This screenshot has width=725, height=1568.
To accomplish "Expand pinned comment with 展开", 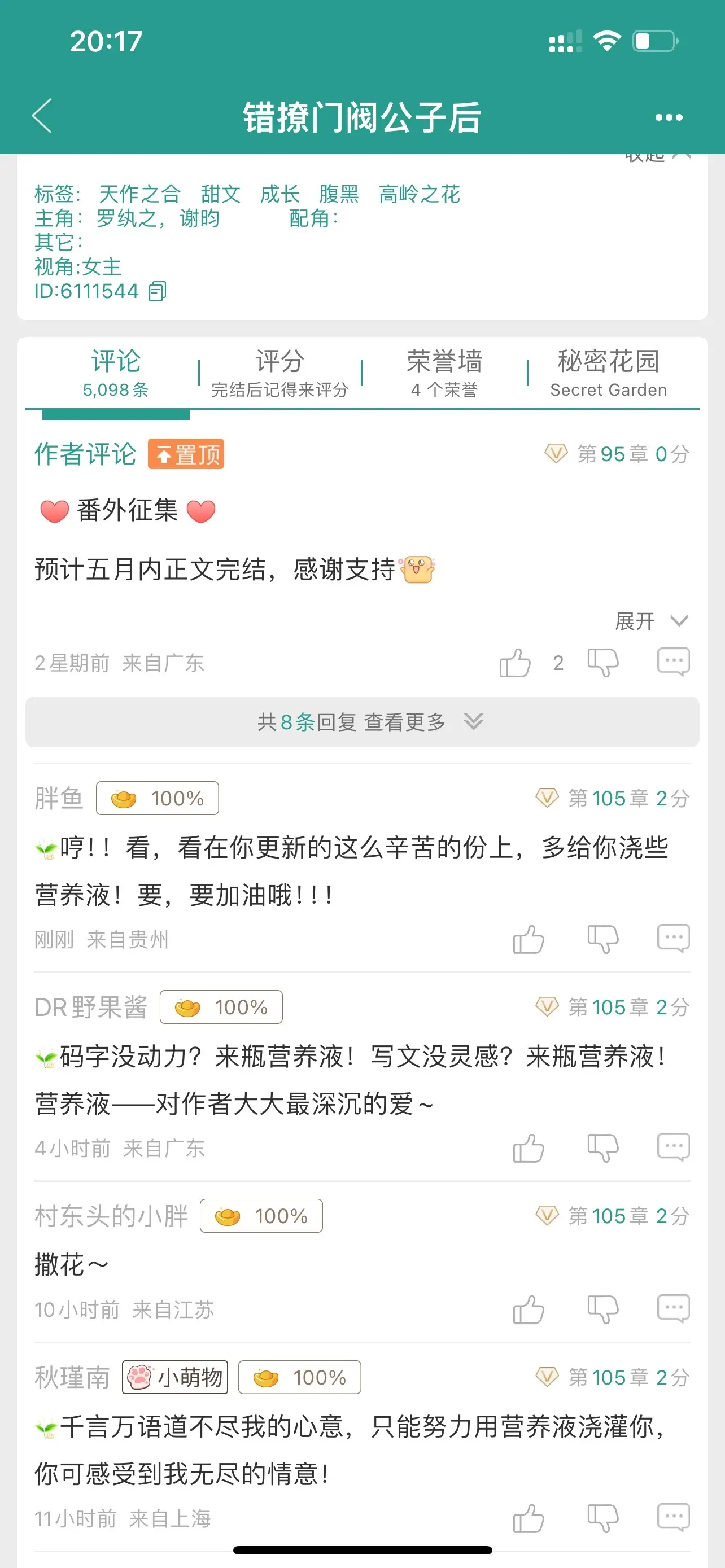I will click(652, 621).
